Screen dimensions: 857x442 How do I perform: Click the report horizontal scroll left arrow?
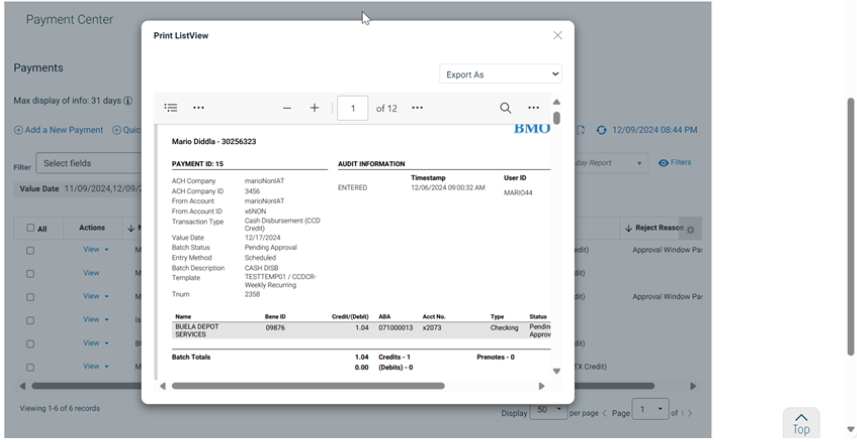(x=162, y=386)
